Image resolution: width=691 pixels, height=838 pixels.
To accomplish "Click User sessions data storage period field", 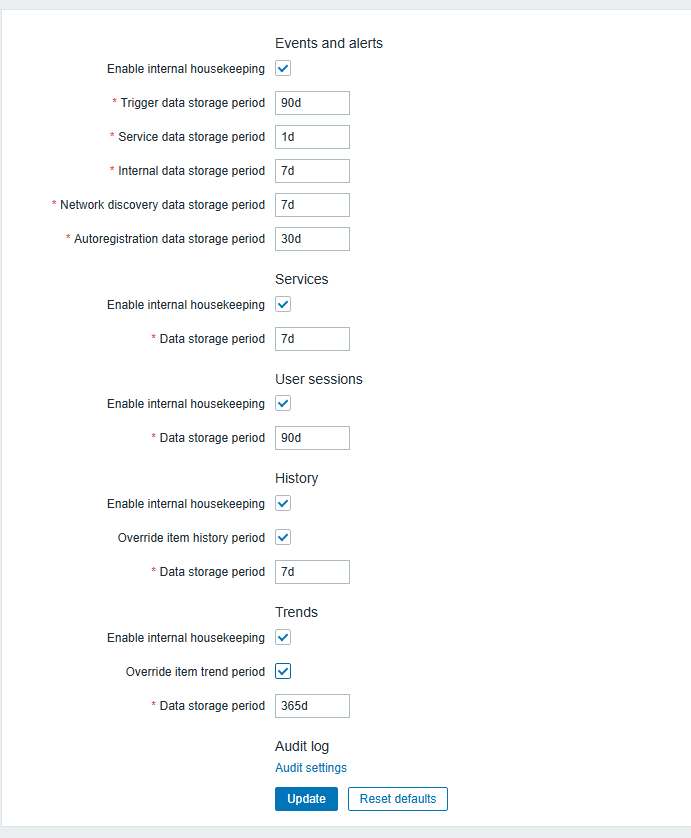I will click(x=312, y=438).
